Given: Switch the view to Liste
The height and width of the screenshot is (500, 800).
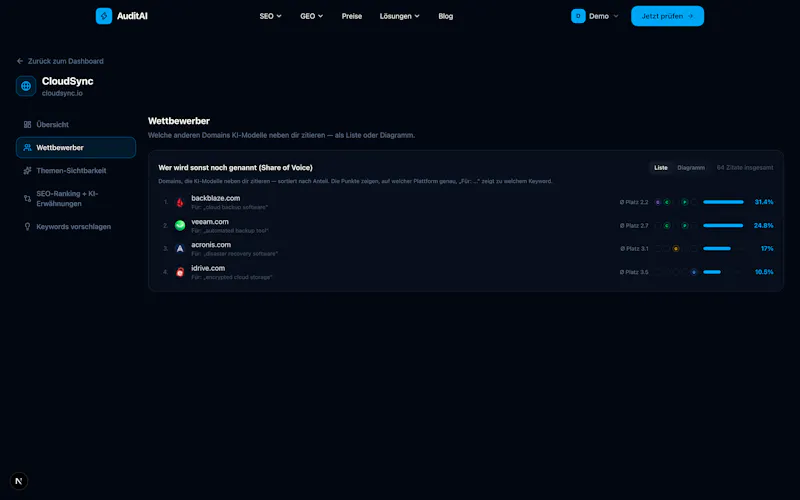Looking at the screenshot, I should click(661, 167).
